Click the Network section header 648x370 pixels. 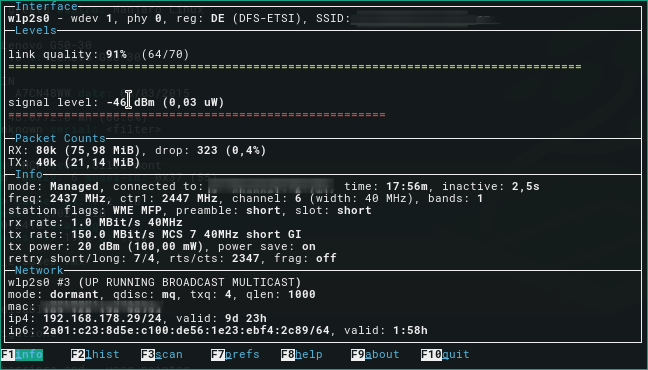[39, 270]
